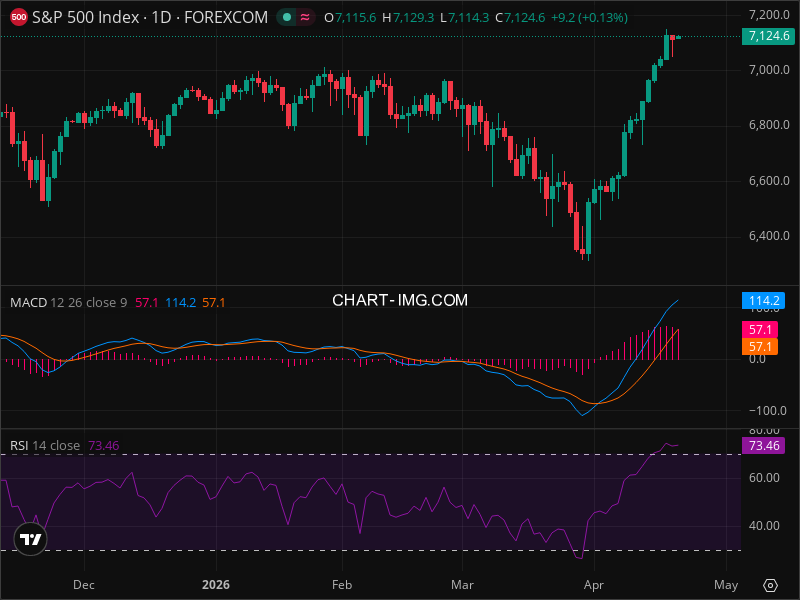The image size is (800, 600).
Task: Click the high value H7,129.3
Action: (x=408, y=18)
